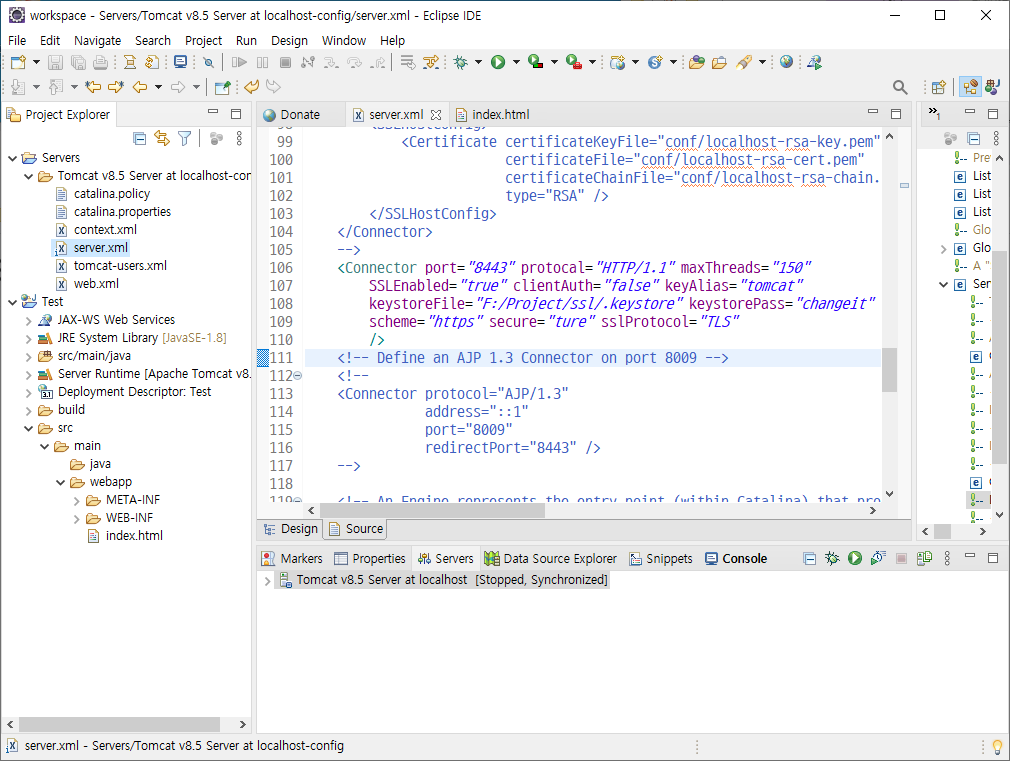Click the New Servlet icon
1010x761 pixels.
click(x=655, y=63)
